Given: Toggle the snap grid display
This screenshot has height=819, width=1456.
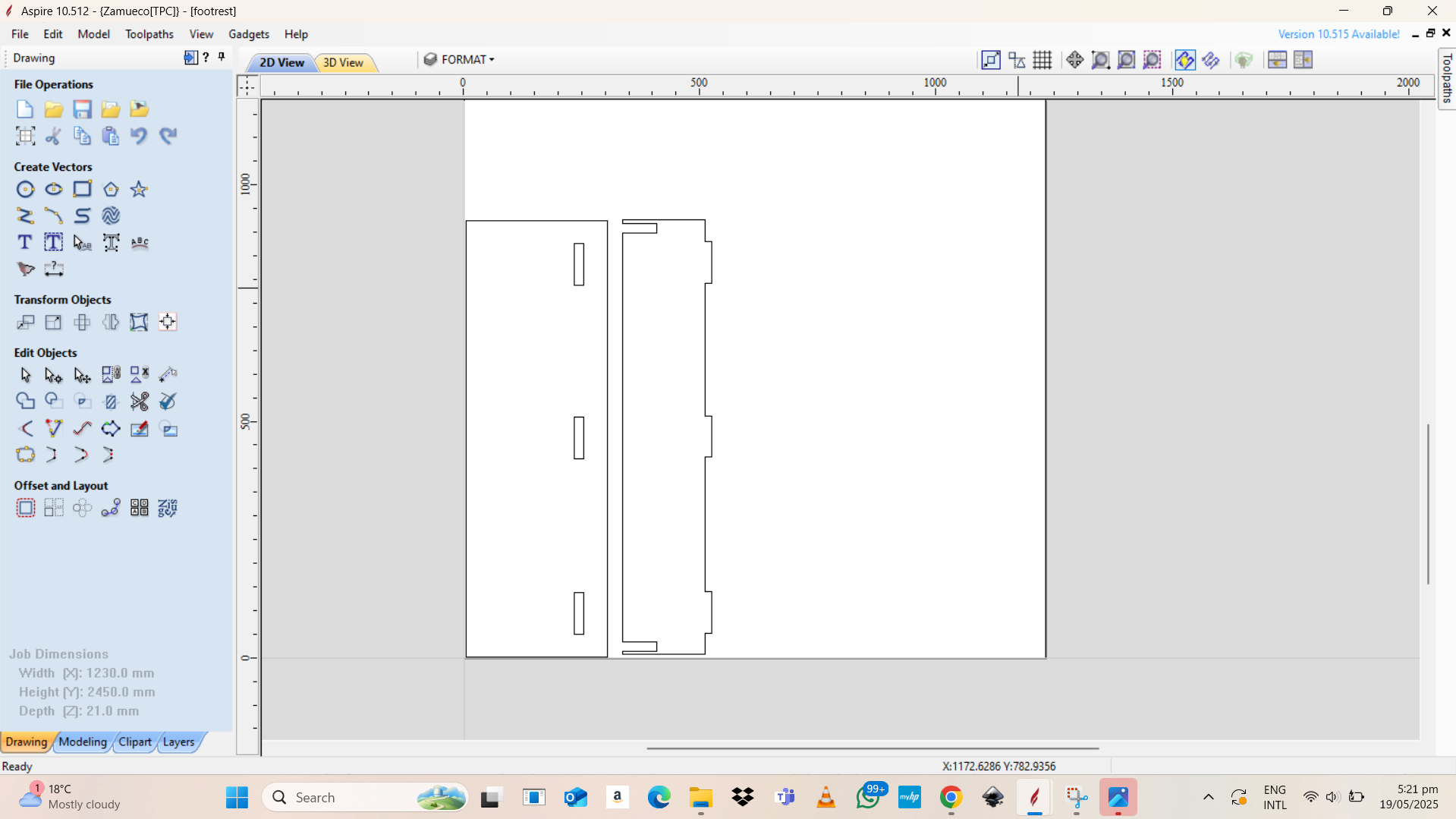Looking at the screenshot, I should coord(1042,60).
